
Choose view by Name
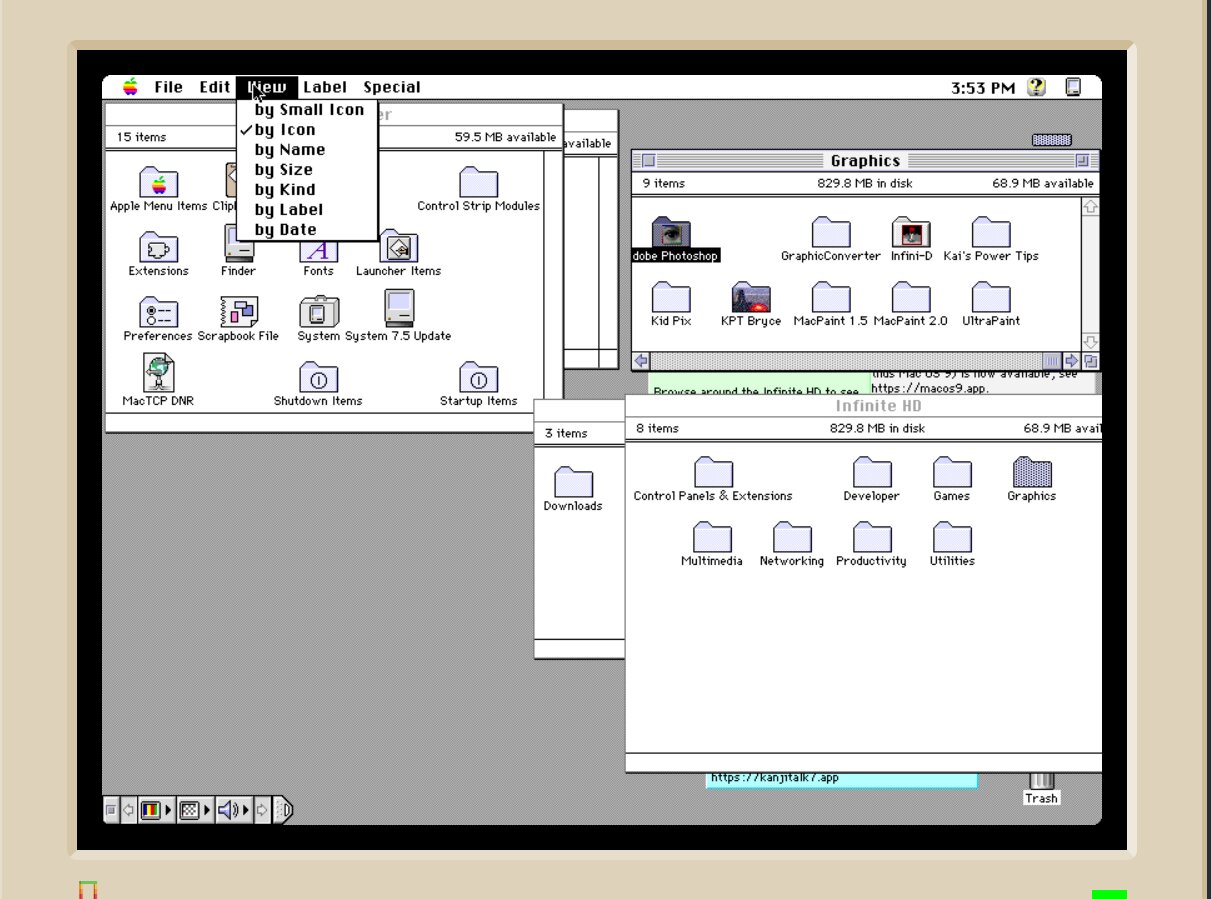pos(308,150)
